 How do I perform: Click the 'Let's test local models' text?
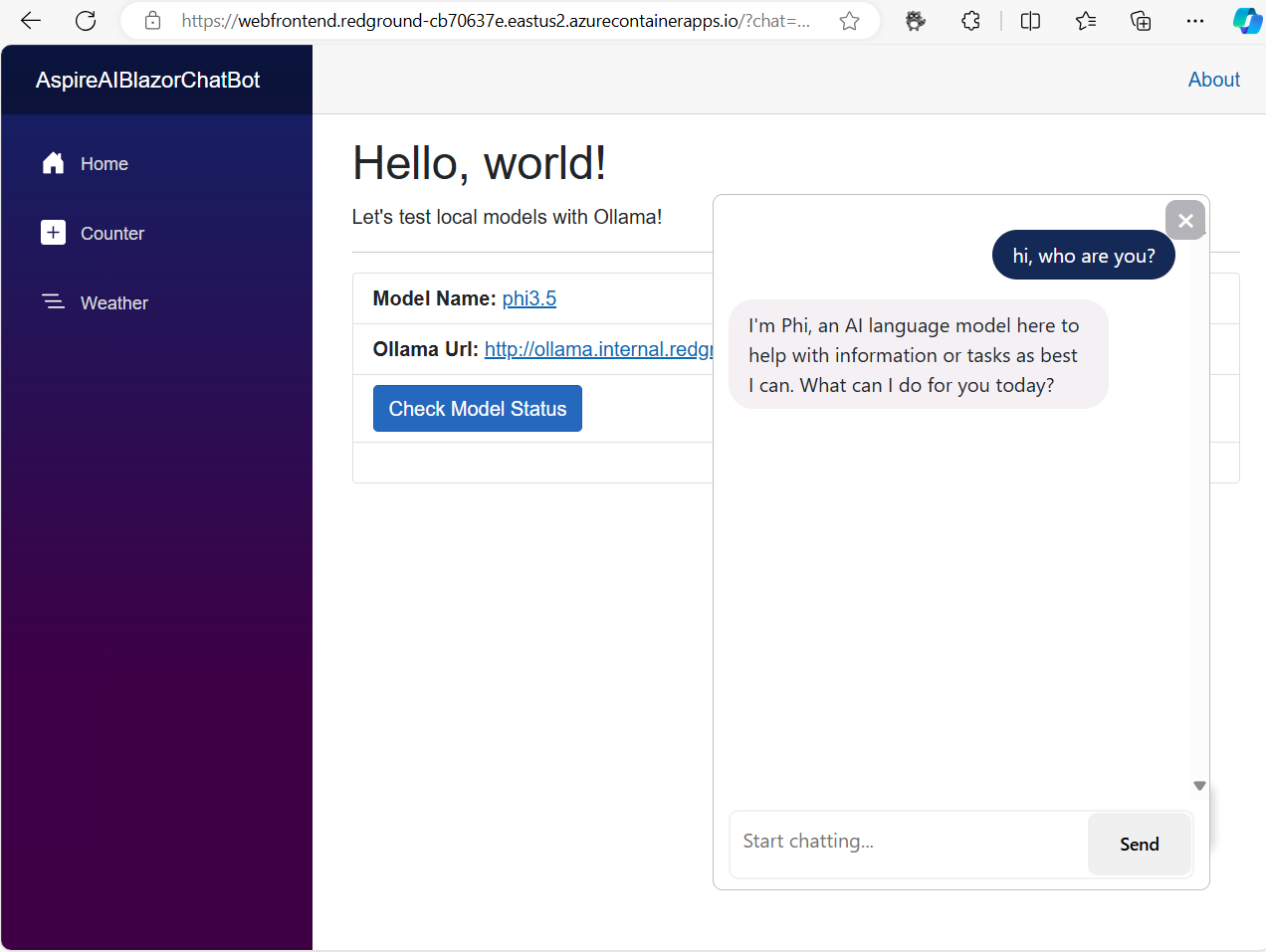pyautogui.click(x=507, y=217)
